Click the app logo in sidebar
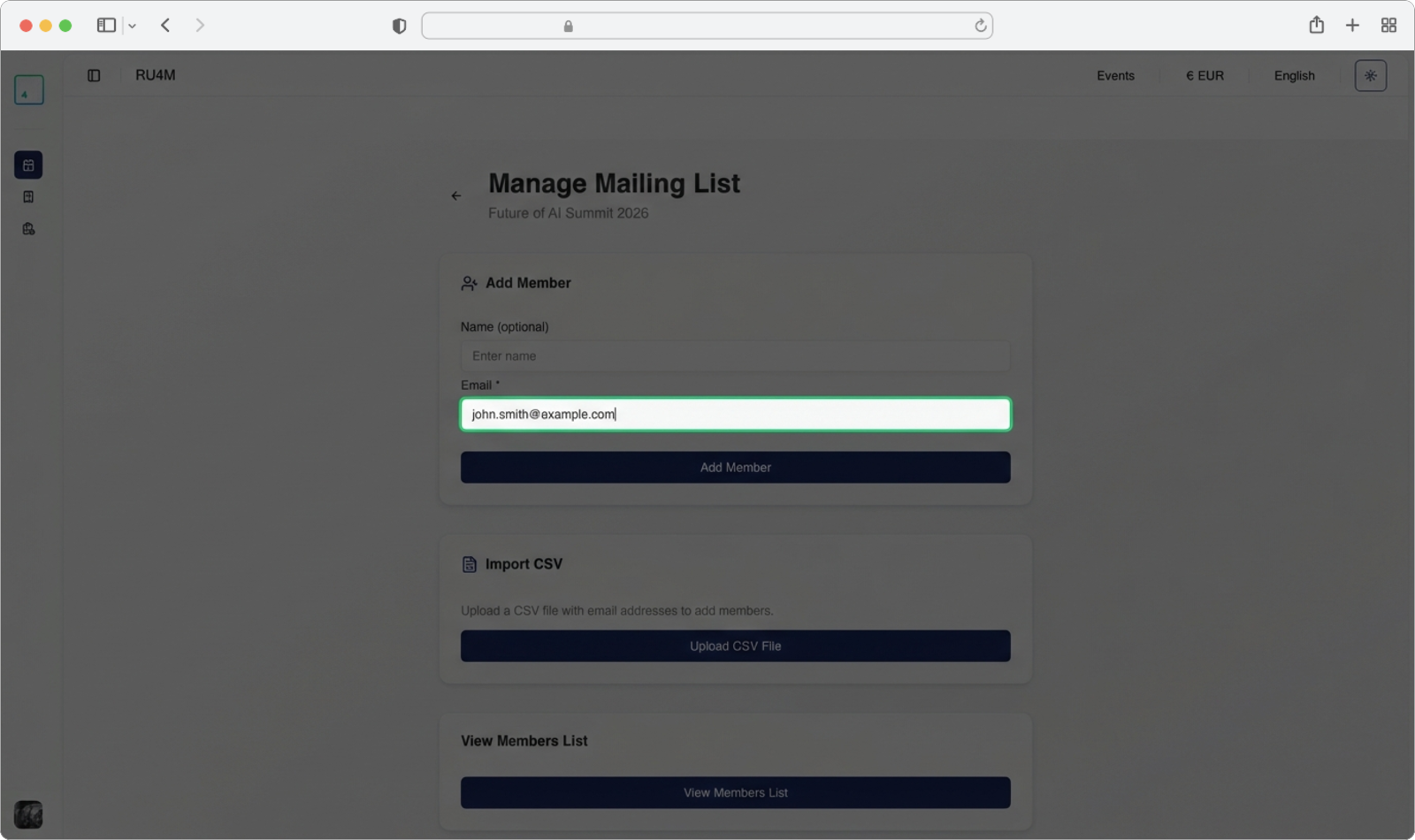 28,90
